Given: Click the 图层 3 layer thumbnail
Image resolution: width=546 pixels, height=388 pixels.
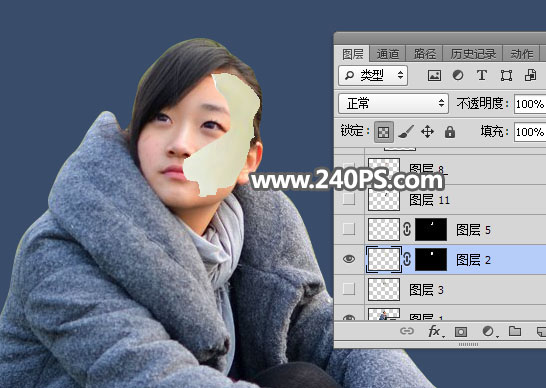Looking at the screenshot, I should pos(384,289).
